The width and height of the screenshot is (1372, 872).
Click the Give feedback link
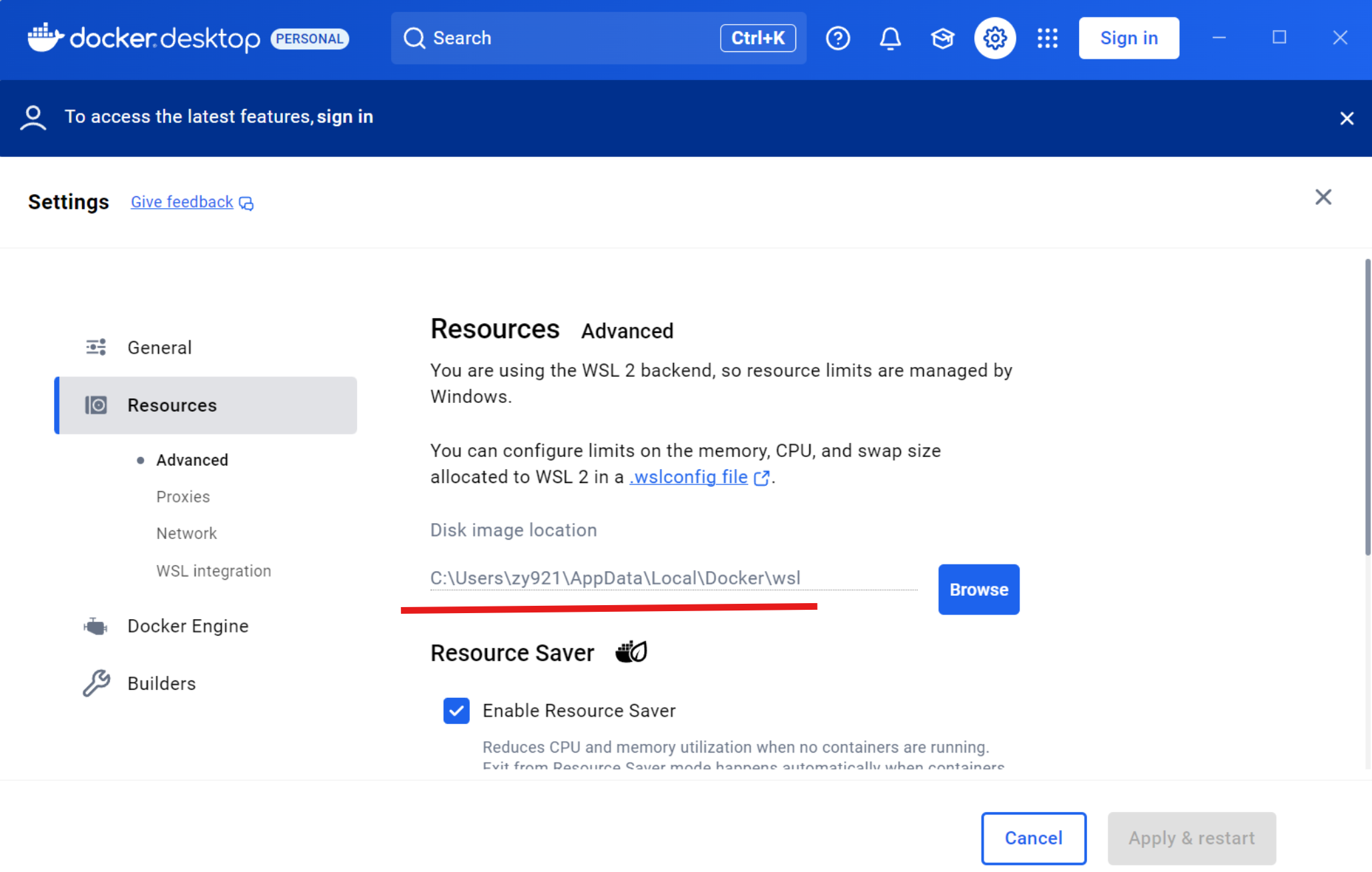point(182,201)
